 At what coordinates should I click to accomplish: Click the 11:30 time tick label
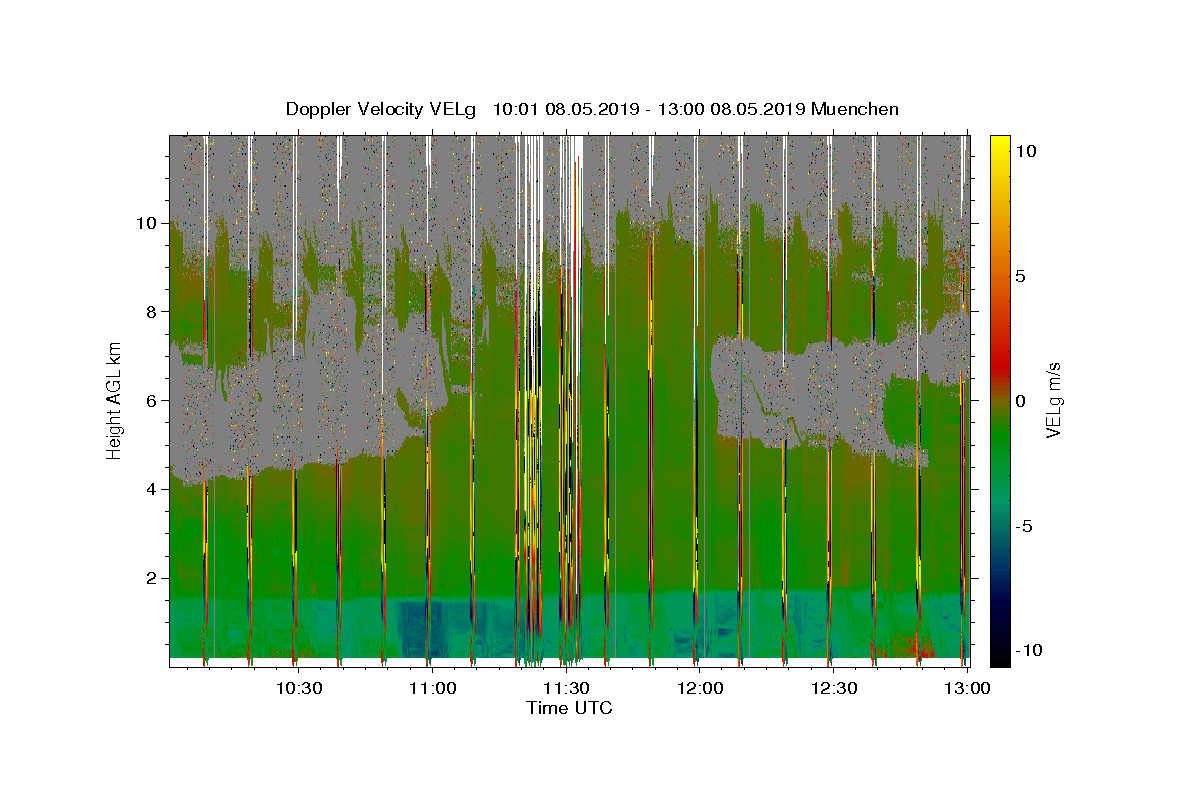[566, 688]
